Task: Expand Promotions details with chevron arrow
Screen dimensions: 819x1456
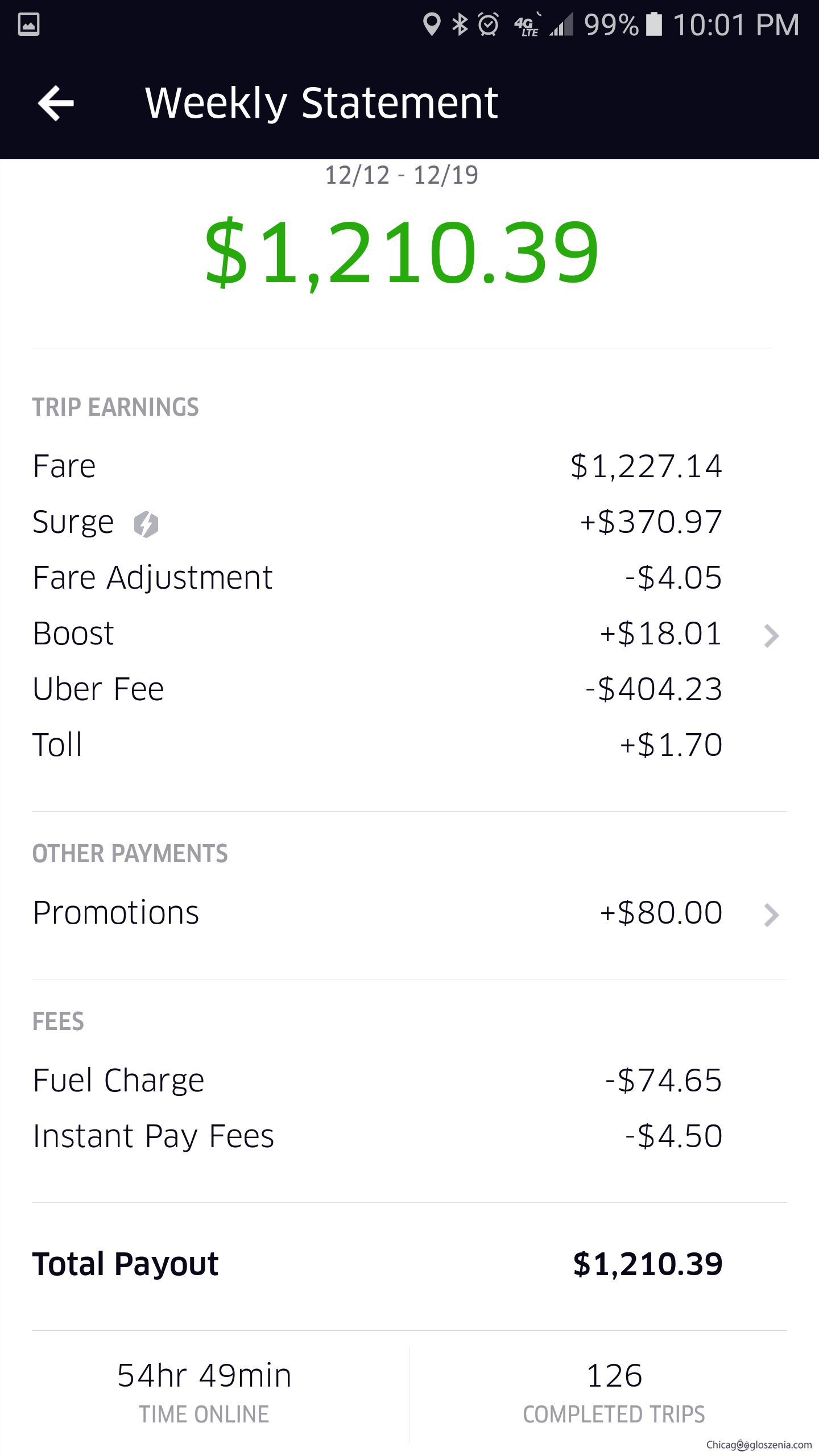Action: [771, 915]
